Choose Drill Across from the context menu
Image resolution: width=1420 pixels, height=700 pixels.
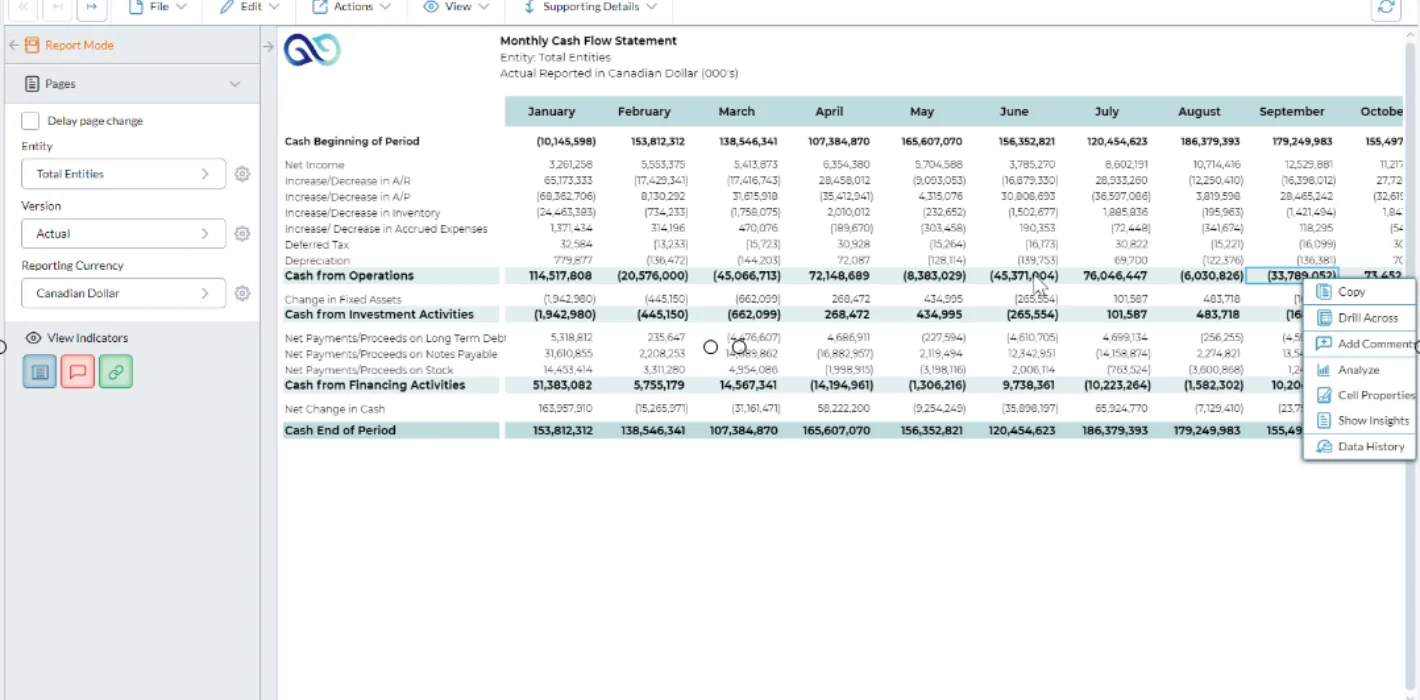pos(1359,318)
